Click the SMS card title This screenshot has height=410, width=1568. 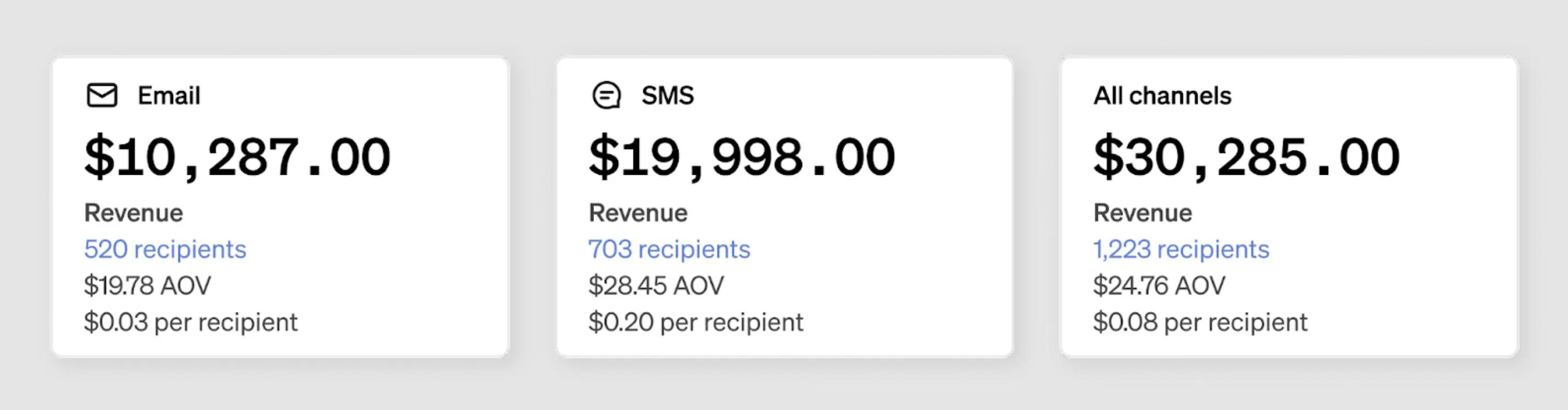(667, 96)
